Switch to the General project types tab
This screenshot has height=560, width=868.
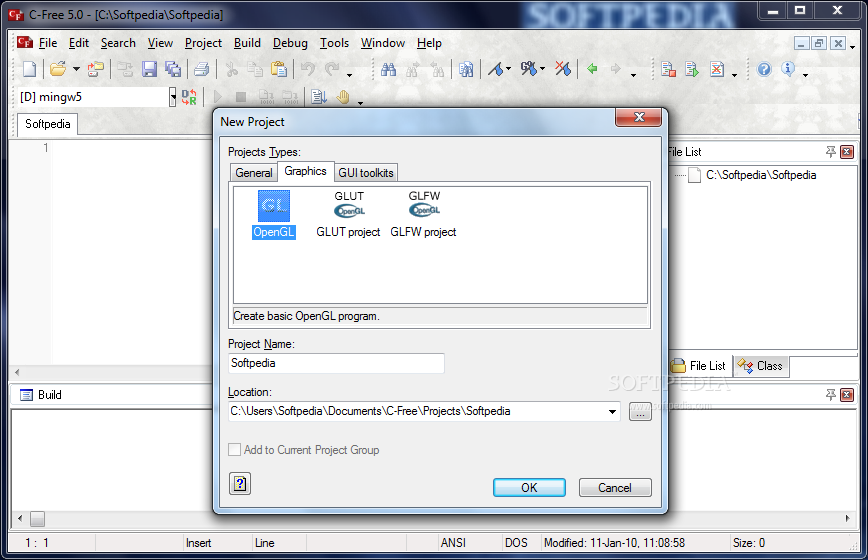[254, 173]
